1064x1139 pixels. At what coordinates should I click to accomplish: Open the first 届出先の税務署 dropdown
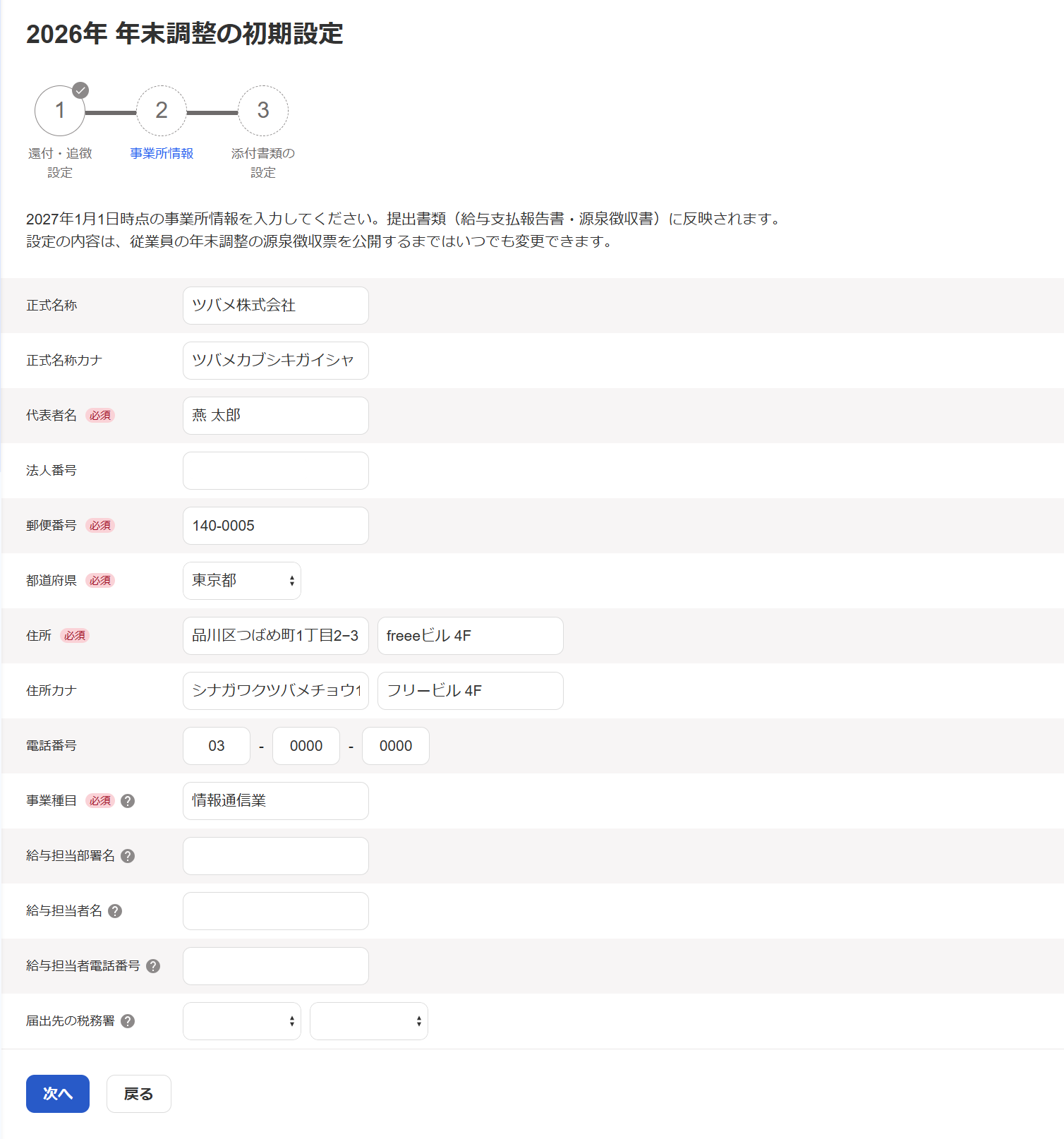coord(242,1021)
